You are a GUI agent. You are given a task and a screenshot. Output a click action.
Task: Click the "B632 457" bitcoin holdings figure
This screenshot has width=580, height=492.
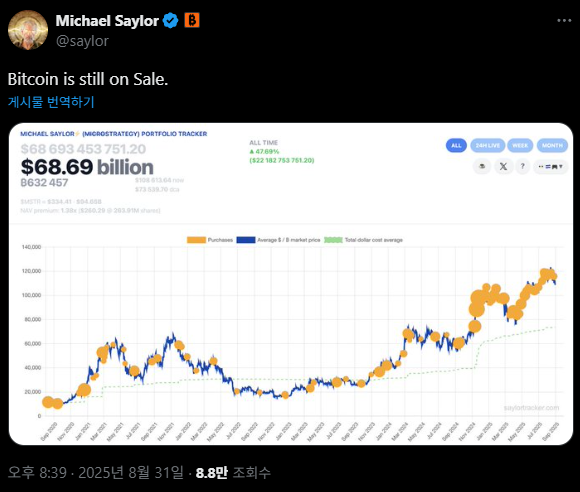(44, 183)
